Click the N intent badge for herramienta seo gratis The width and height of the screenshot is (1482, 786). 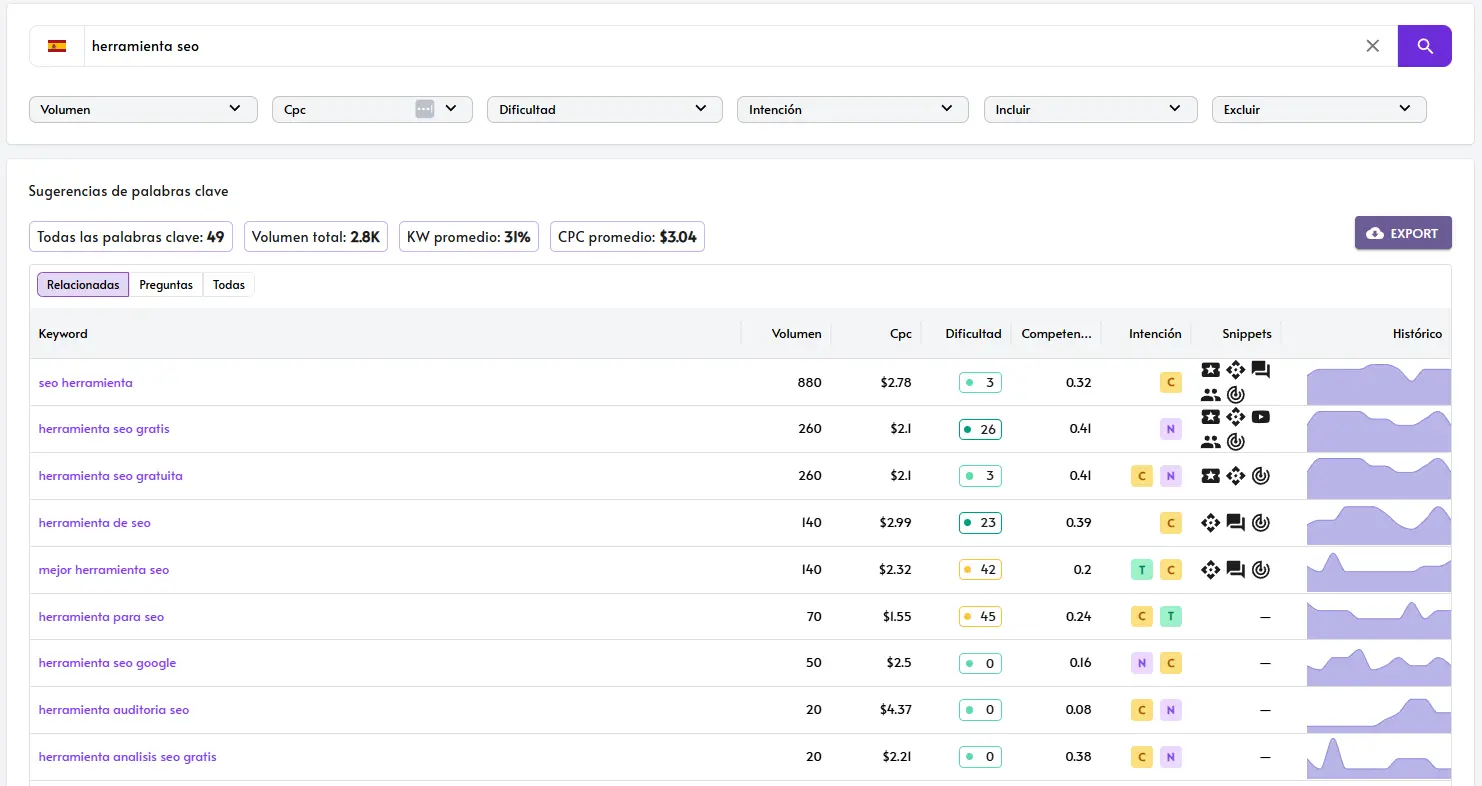(1170, 429)
